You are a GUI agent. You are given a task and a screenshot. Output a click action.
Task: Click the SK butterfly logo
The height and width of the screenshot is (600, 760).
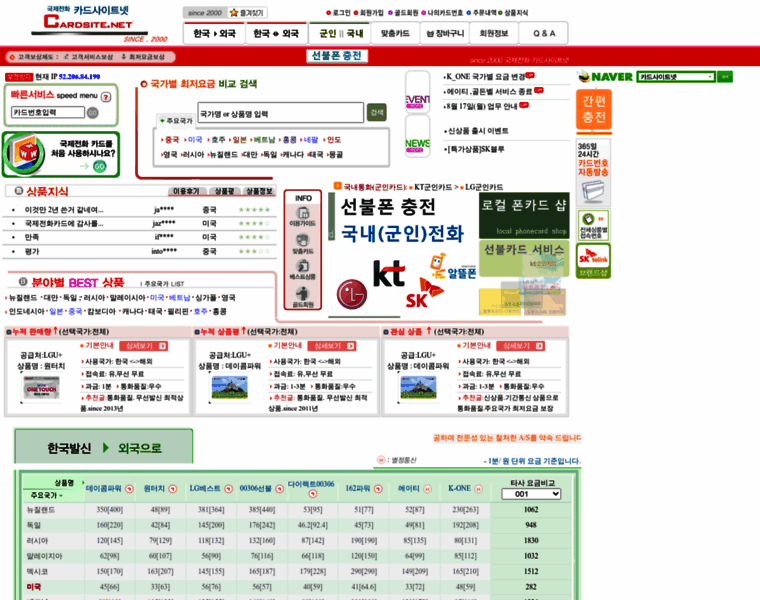pyautogui.click(x=423, y=293)
